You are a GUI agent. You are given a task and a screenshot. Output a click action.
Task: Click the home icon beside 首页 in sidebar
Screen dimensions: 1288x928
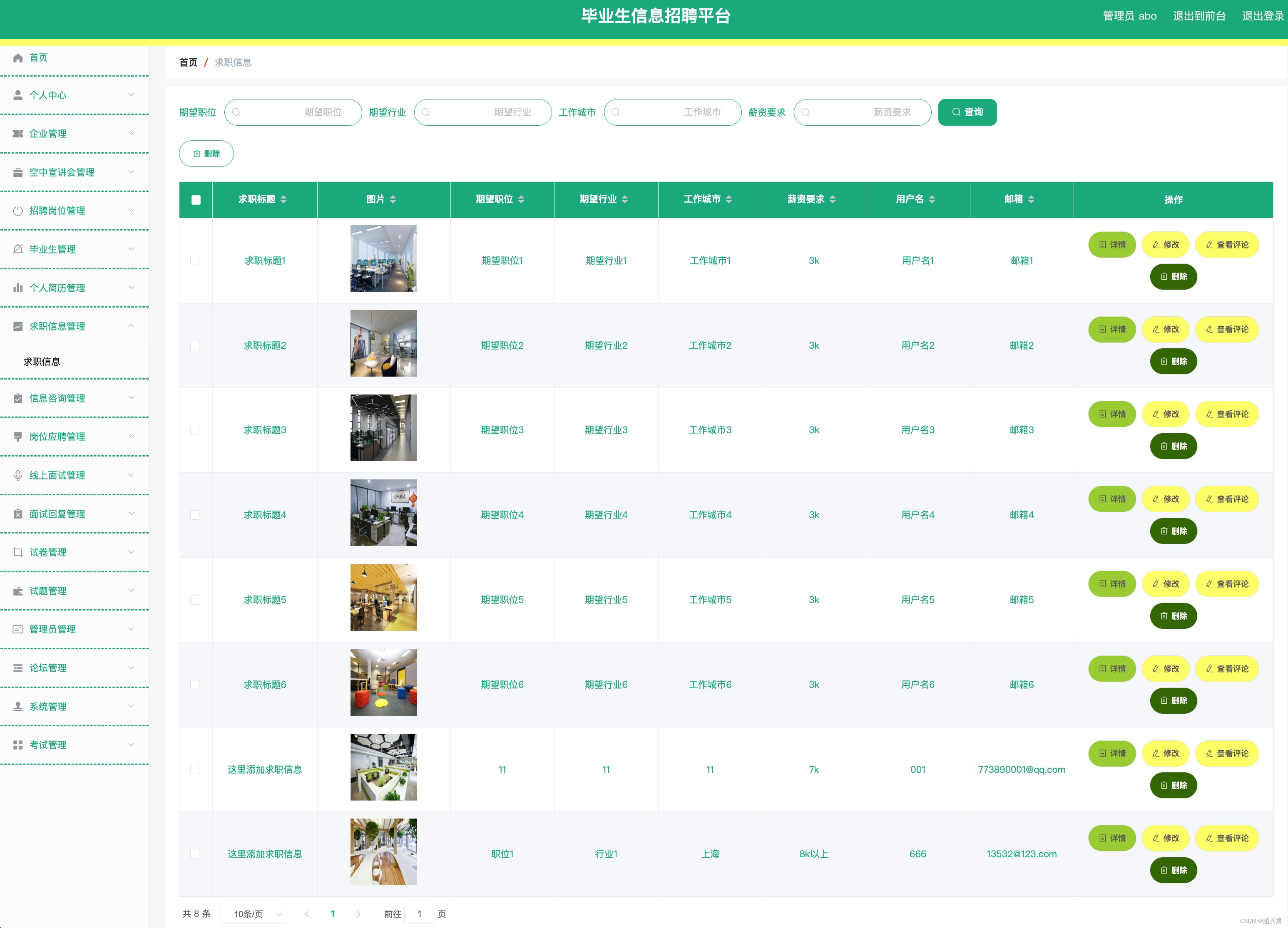17,57
